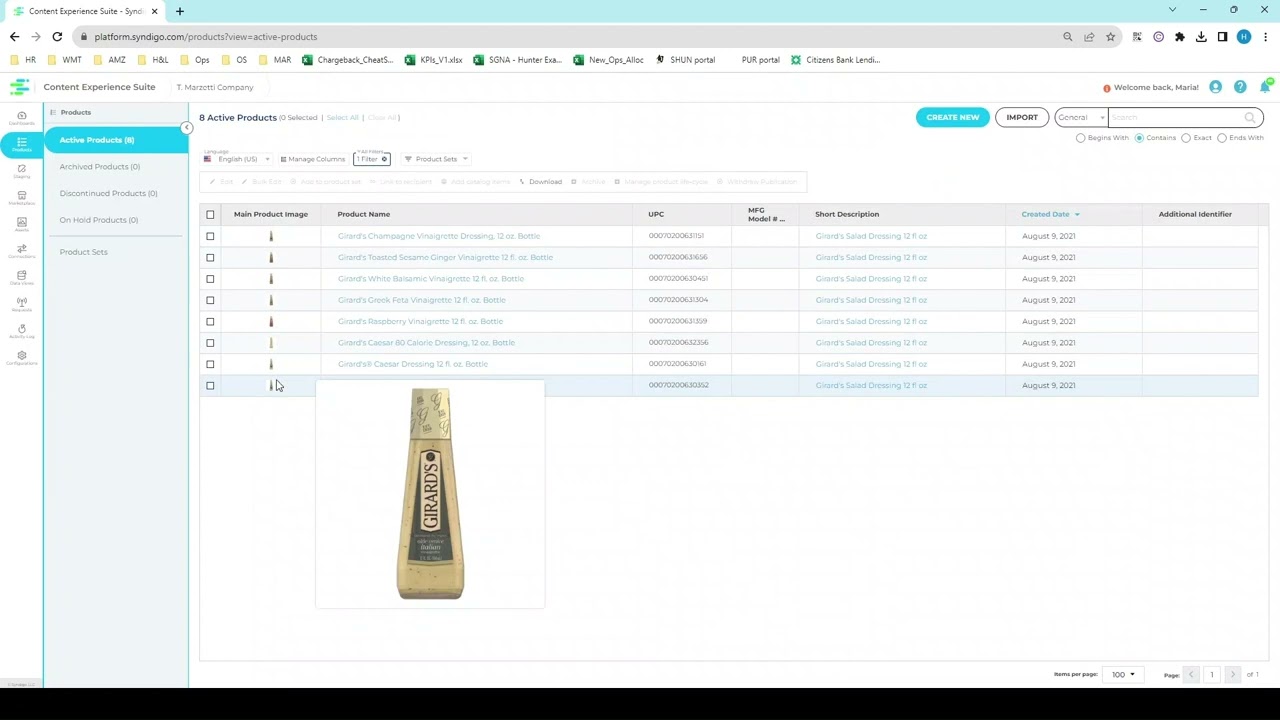The image size is (1280, 720).
Task: Check the White Balsamic Vinaigrette row
Action: (210, 279)
